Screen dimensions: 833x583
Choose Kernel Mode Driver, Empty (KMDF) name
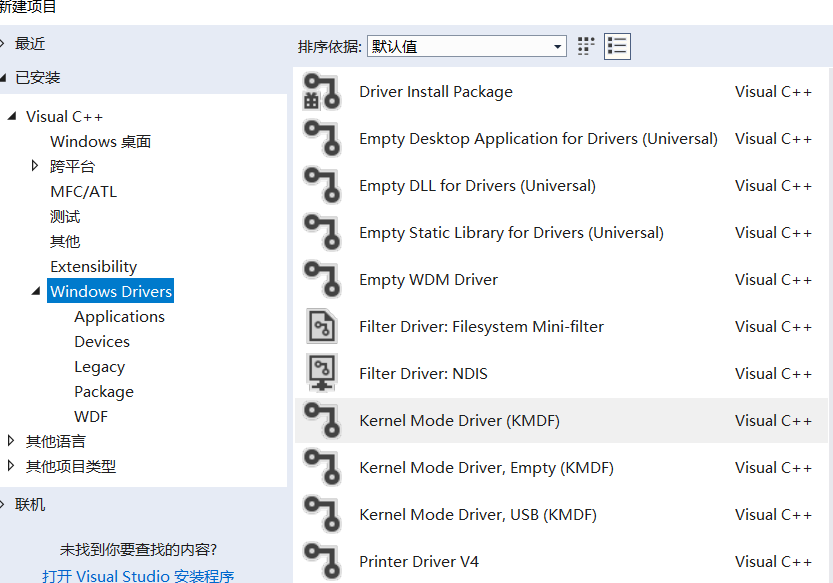click(486, 468)
